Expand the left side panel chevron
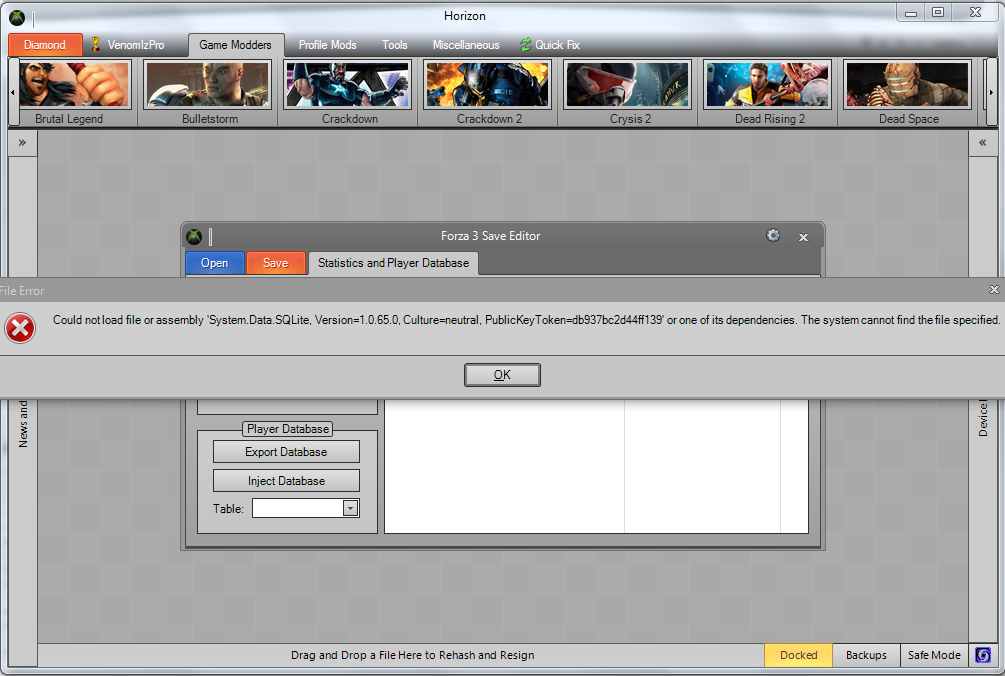1005x676 pixels. tap(22, 143)
